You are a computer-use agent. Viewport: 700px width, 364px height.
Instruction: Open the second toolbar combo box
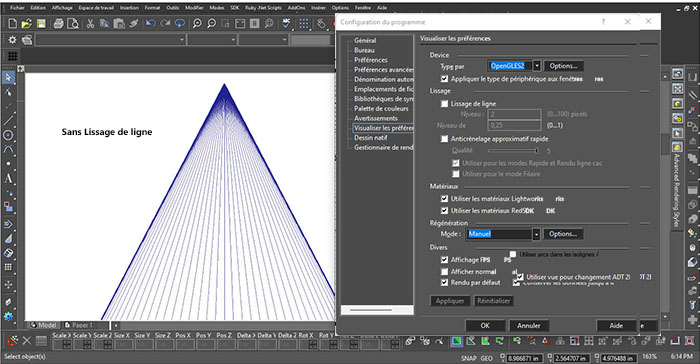tap(212, 40)
